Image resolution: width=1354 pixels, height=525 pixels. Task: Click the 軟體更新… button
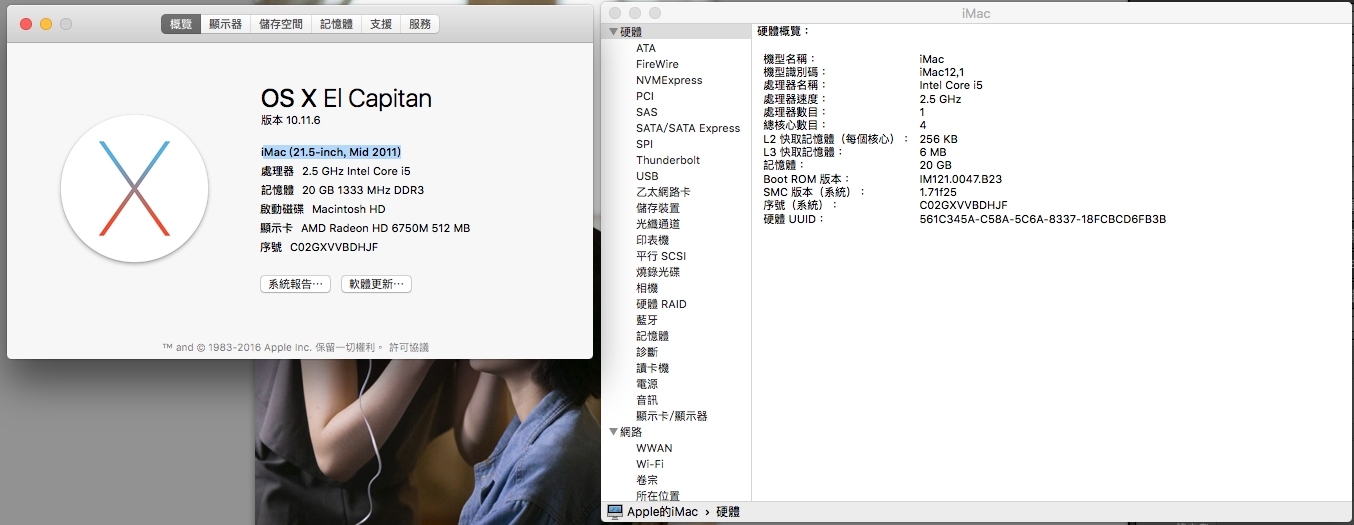coord(376,284)
